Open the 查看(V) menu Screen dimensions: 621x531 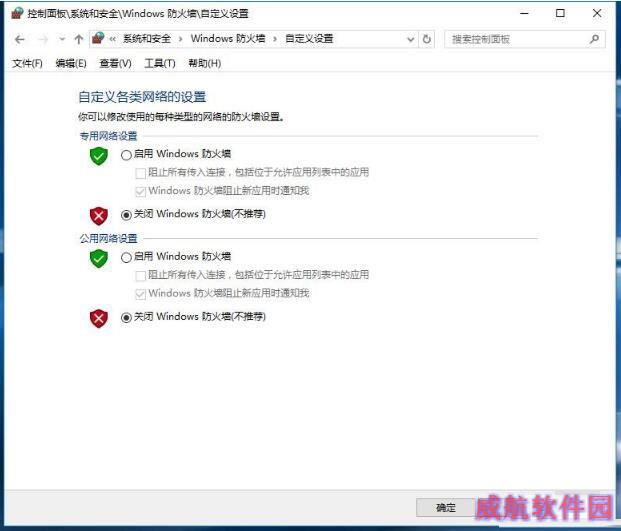[x=115, y=63]
